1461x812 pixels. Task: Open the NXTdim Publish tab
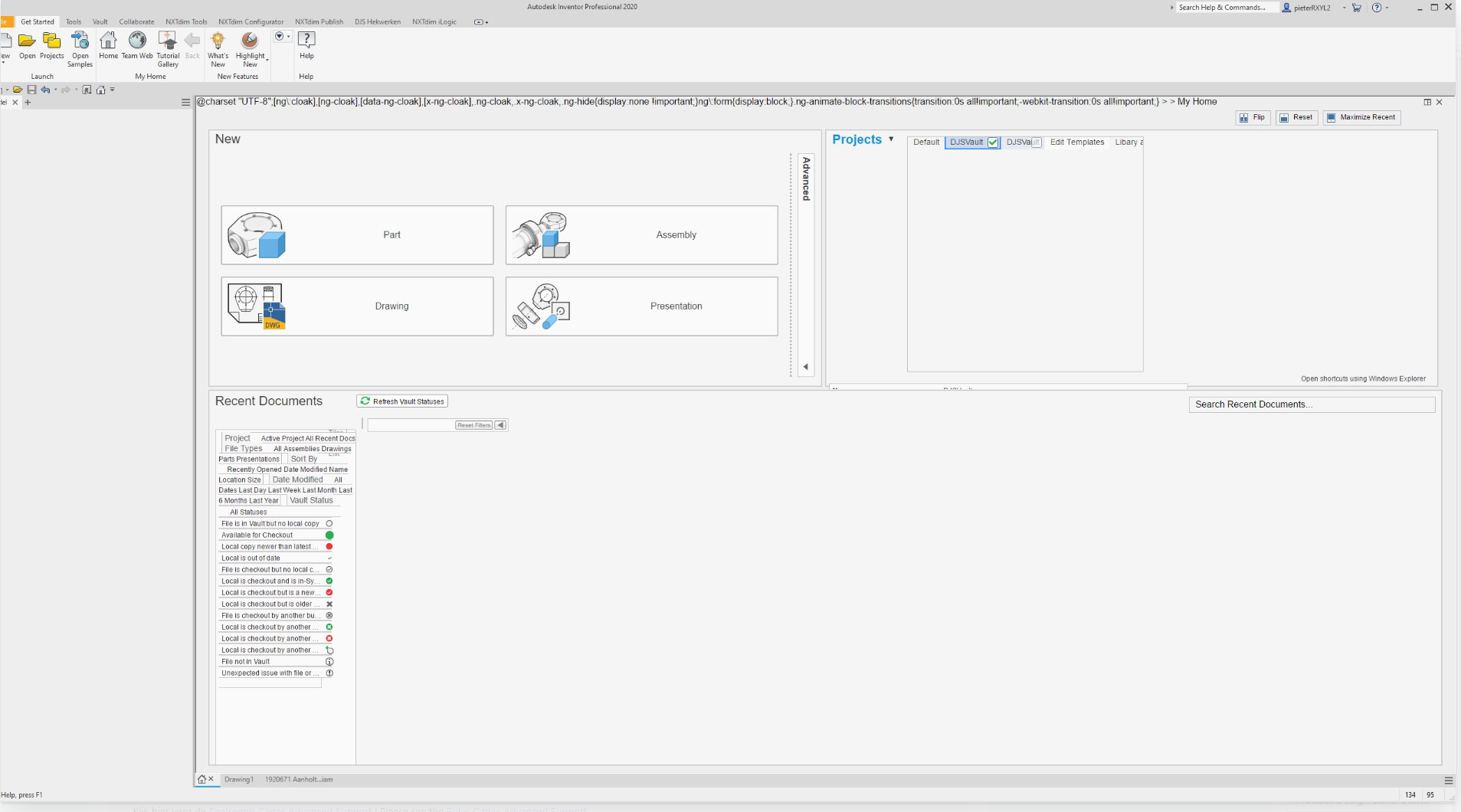pyautogui.click(x=318, y=21)
